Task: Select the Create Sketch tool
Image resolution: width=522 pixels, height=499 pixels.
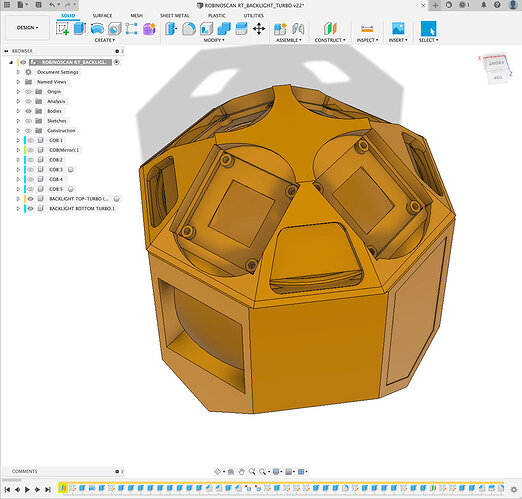Action: (62, 29)
